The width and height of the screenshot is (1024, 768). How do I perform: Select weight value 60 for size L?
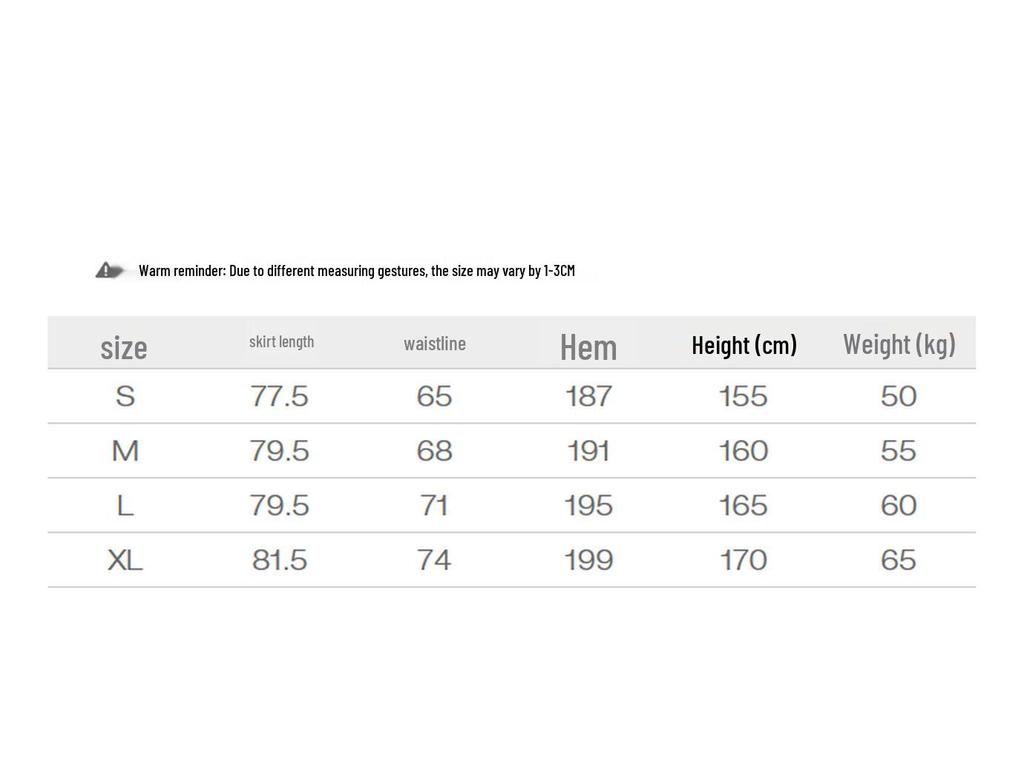click(898, 506)
